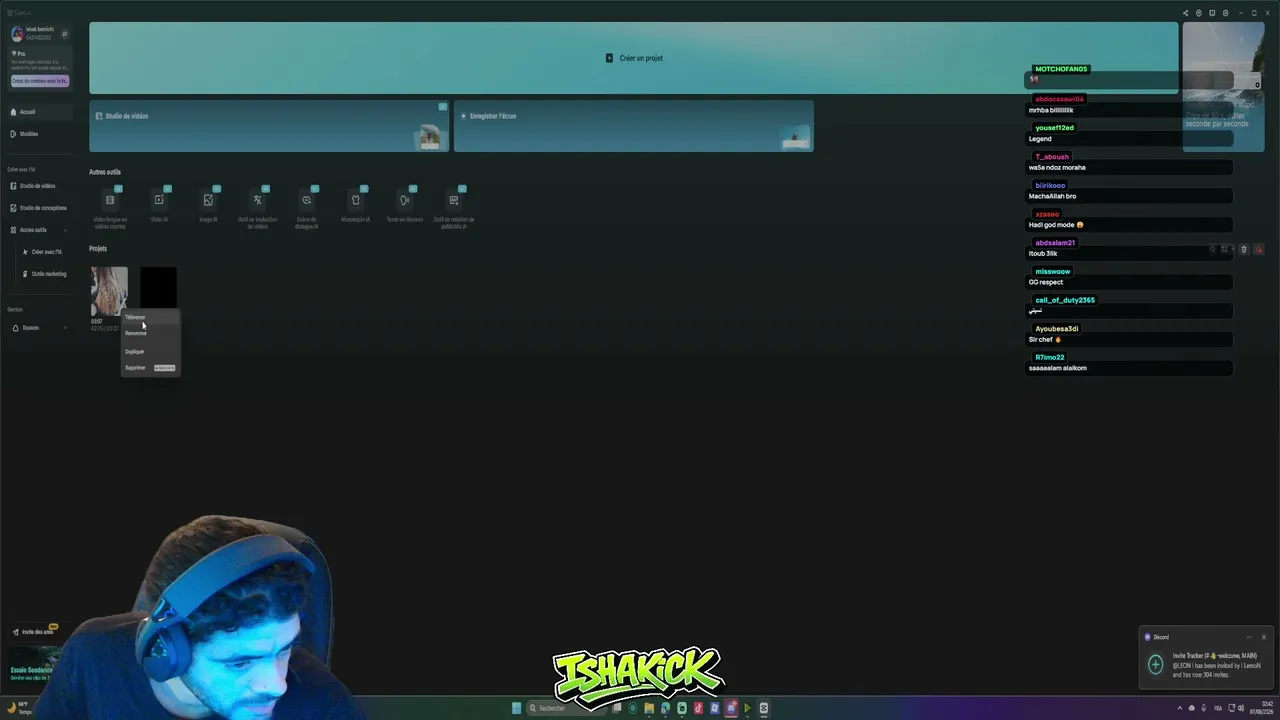
Task: Click the purple Pro upgrade button in the sidebar
Action: [x=40, y=81]
